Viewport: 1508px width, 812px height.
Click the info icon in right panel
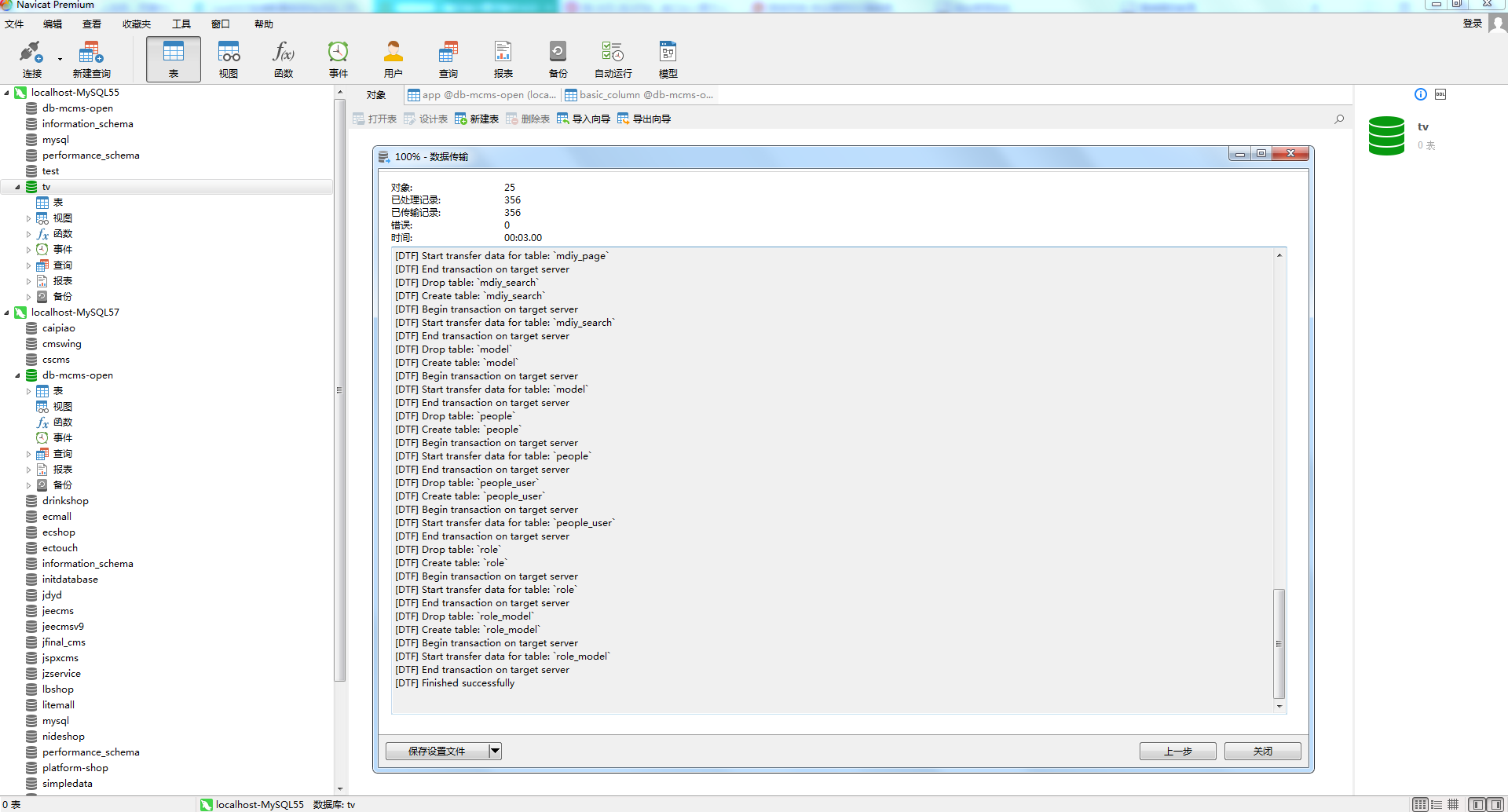pyautogui.click(x=1421, y=94)
